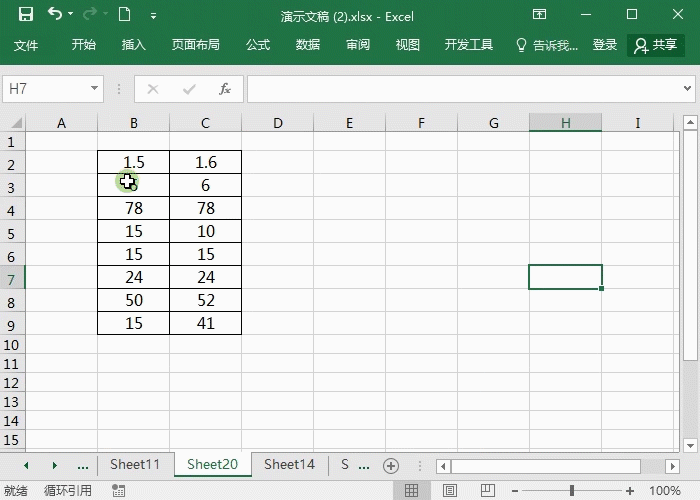Select cell C9 containing 41
Image resolution: width=700 pixels, height=500 pixels.
tap(205, 323)
